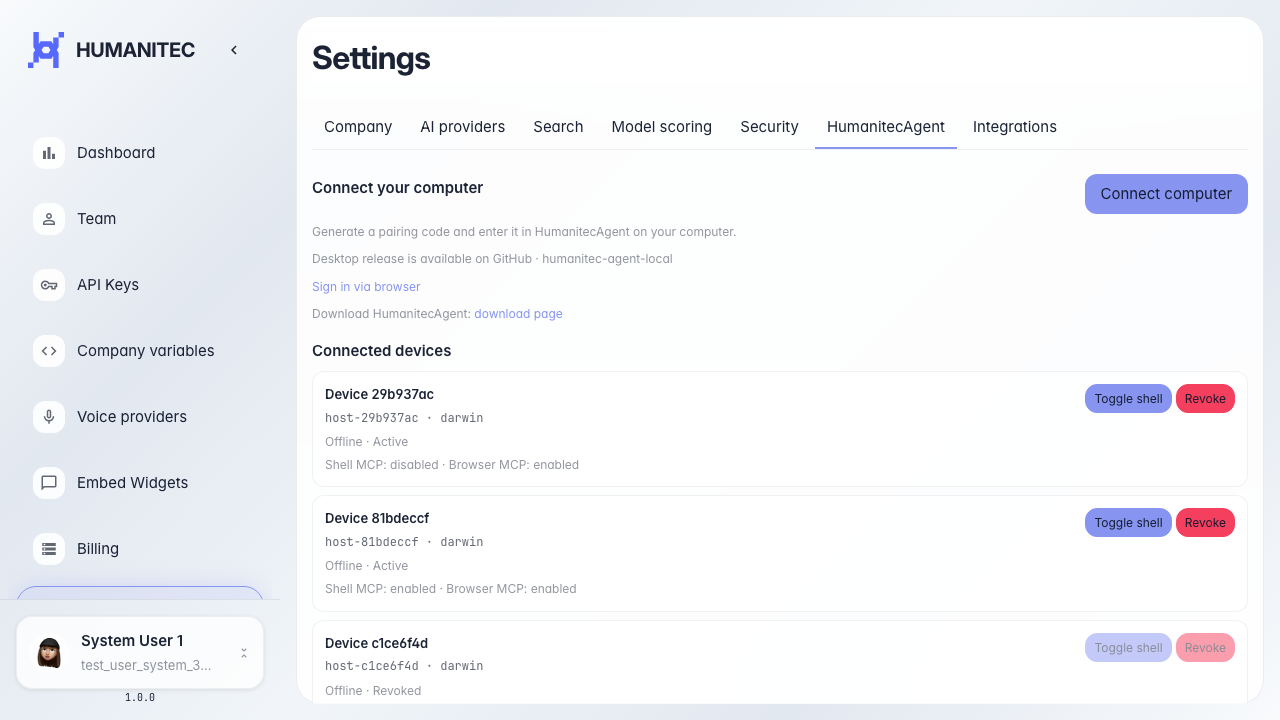
Task: Go to Dashboard in the sidebar
Action: [x=140, y=153]
